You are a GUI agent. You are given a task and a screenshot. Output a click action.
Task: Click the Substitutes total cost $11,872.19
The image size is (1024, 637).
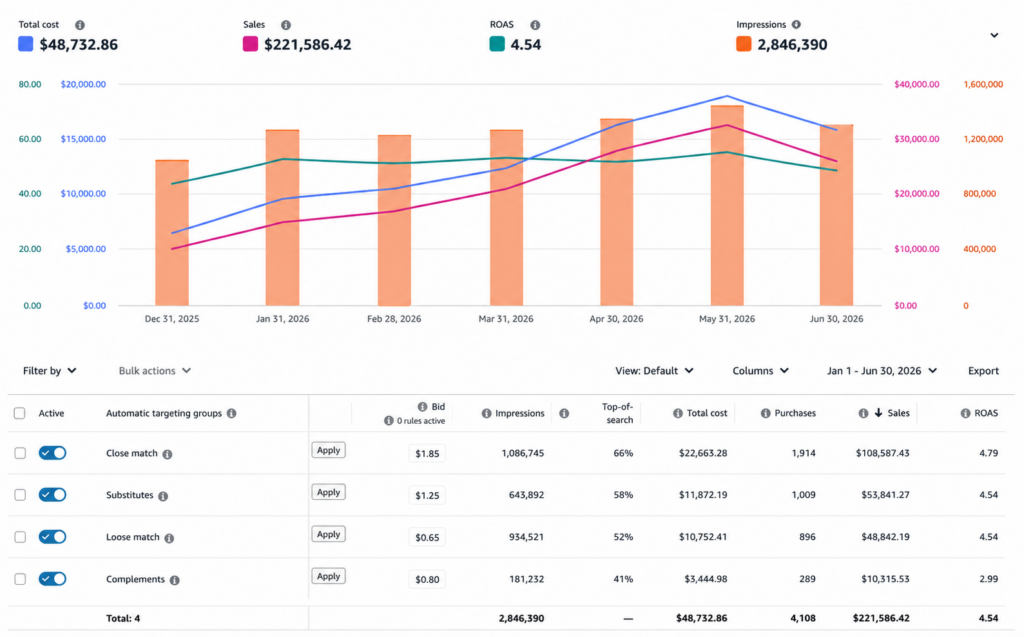703,495
